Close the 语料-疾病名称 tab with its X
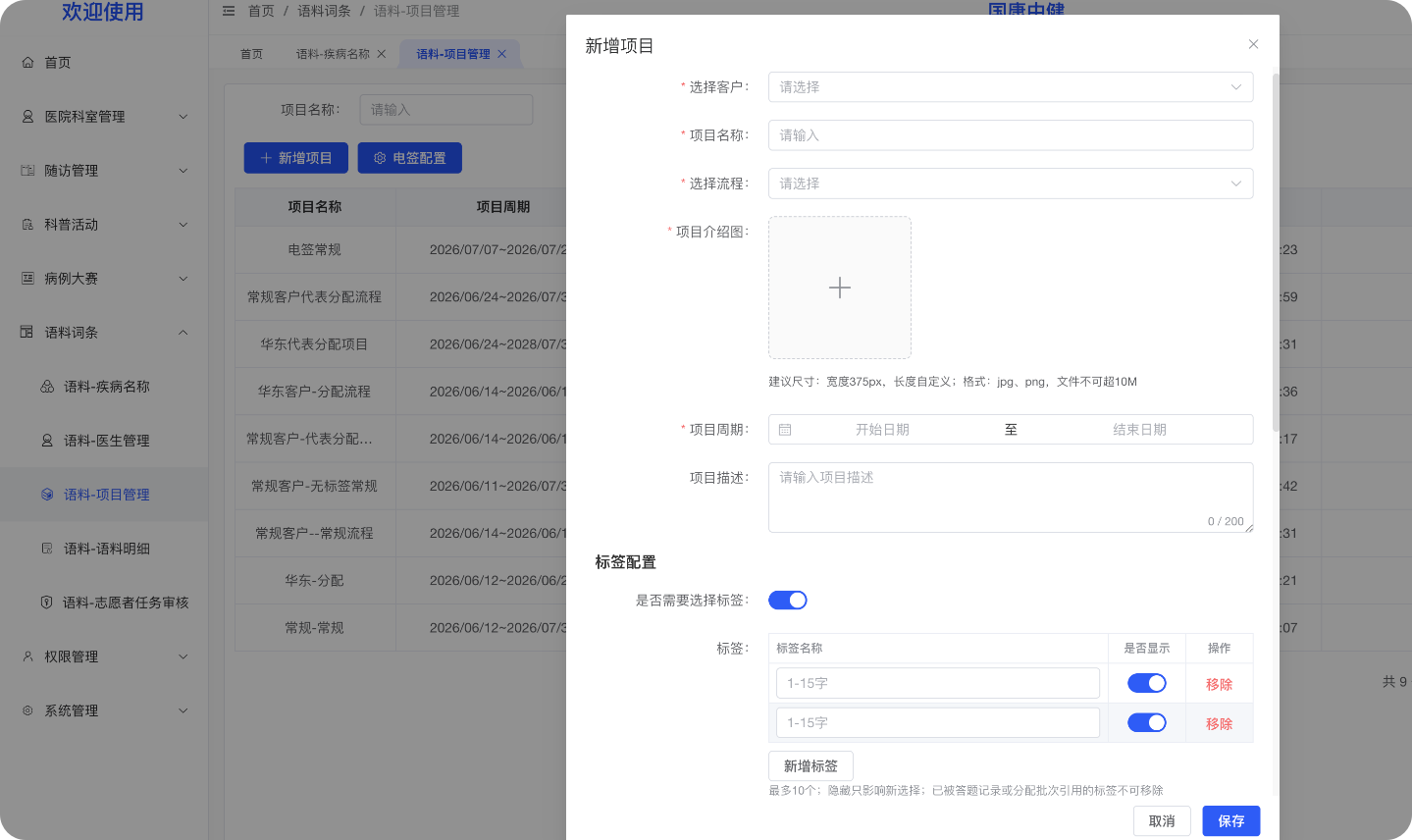 tap(382, 54)
